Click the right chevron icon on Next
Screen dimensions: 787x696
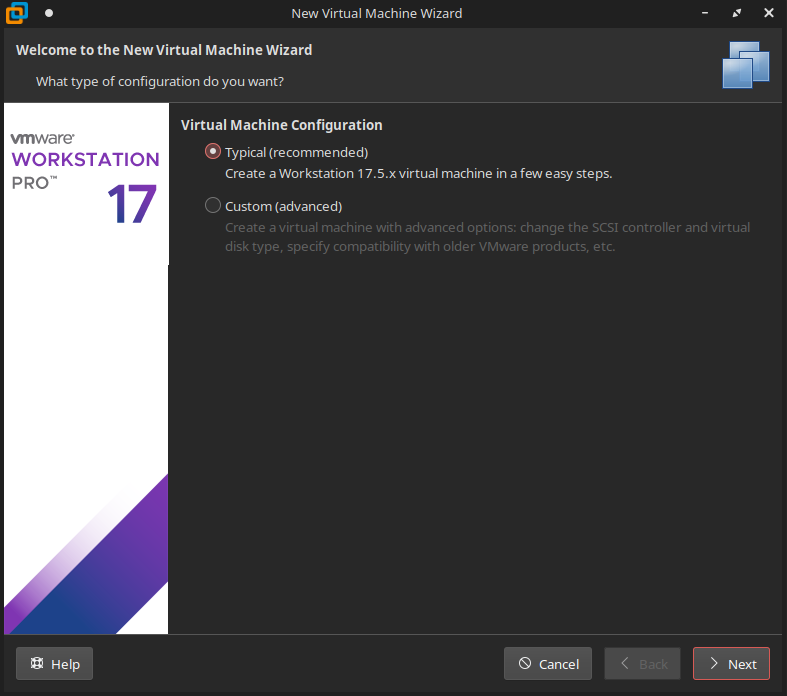click(x=713, y=664)
